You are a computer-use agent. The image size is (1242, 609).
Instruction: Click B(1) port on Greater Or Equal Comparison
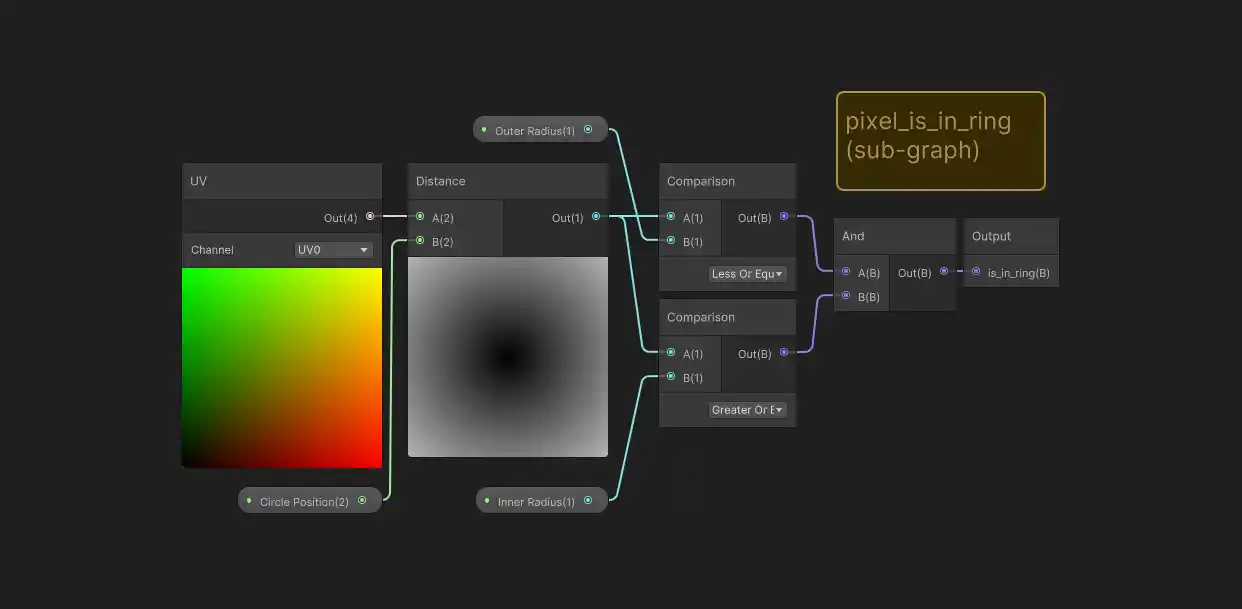click(x=671, y=377)
